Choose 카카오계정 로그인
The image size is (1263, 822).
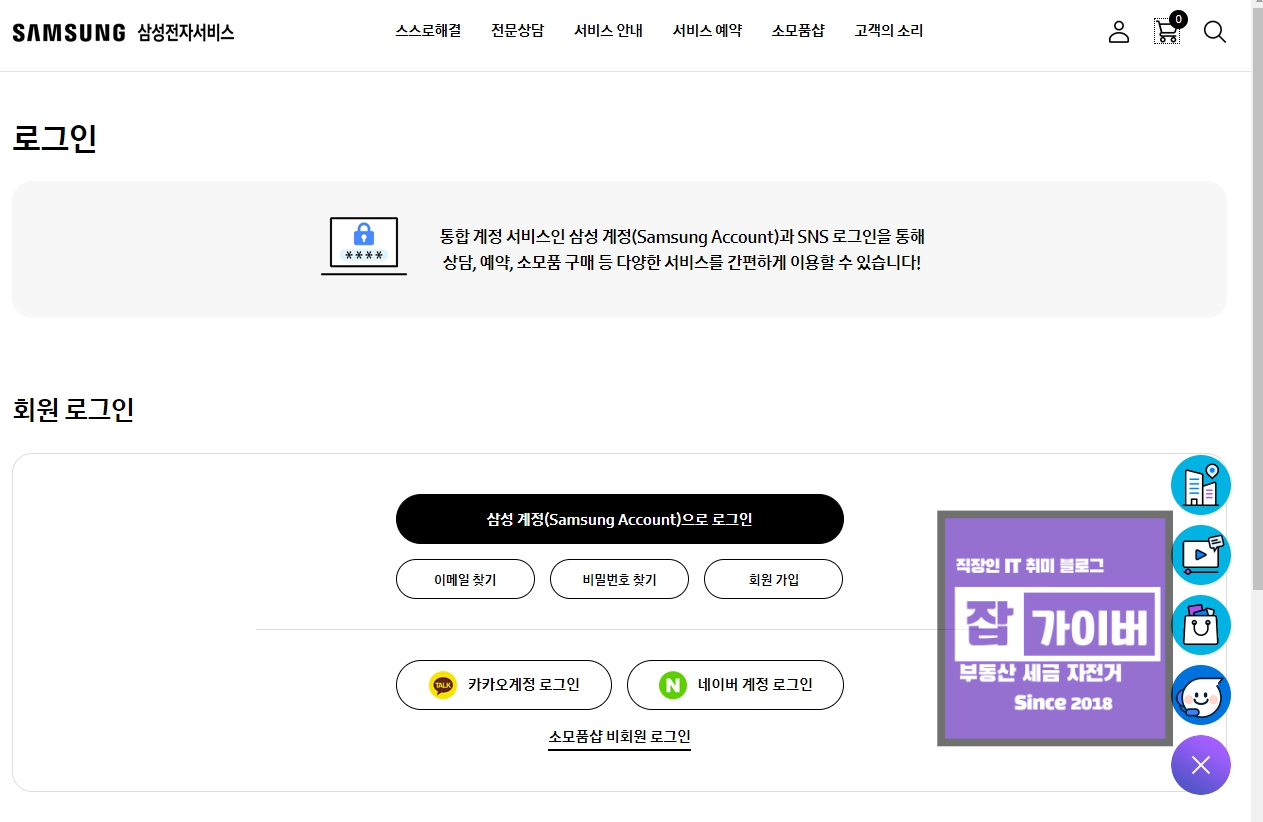[x=504, y=685]
